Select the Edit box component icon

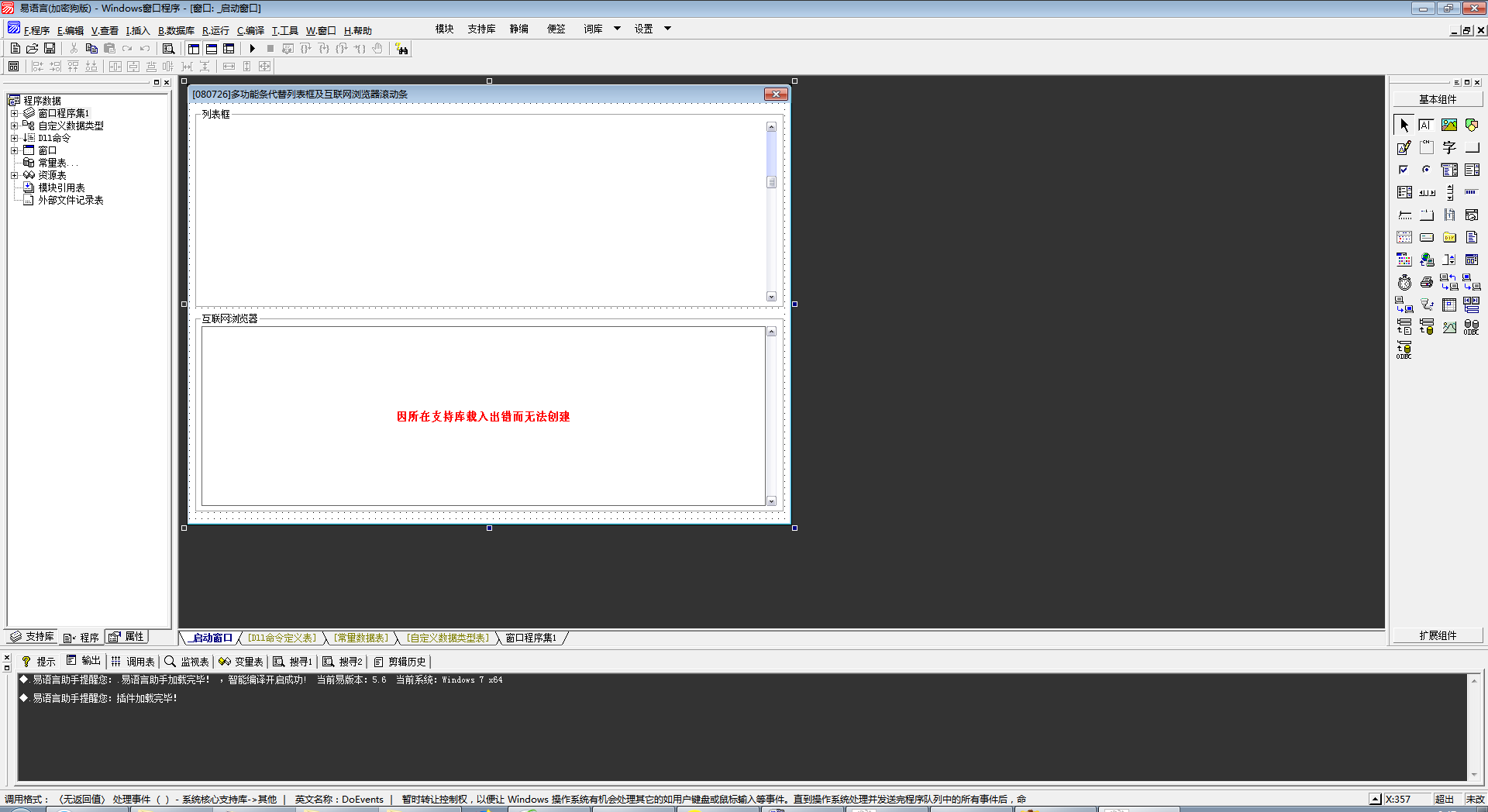point(1426,125)
